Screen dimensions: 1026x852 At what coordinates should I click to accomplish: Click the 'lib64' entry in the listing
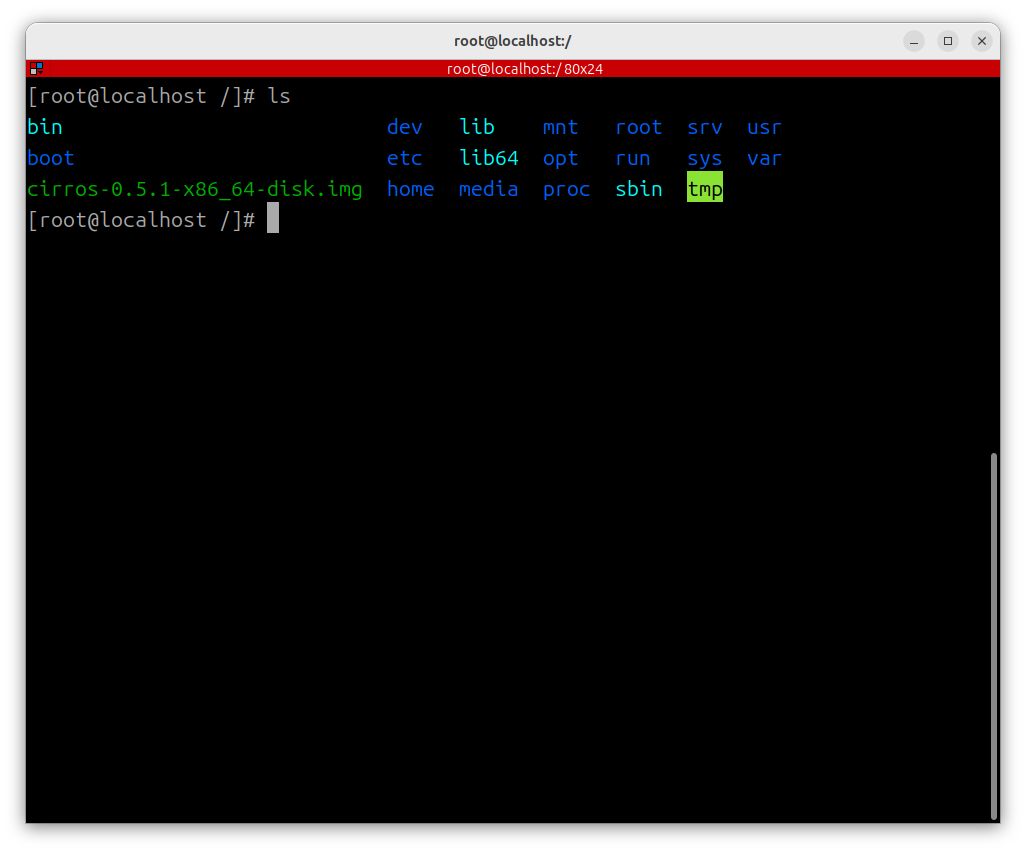tap(489, 158)
